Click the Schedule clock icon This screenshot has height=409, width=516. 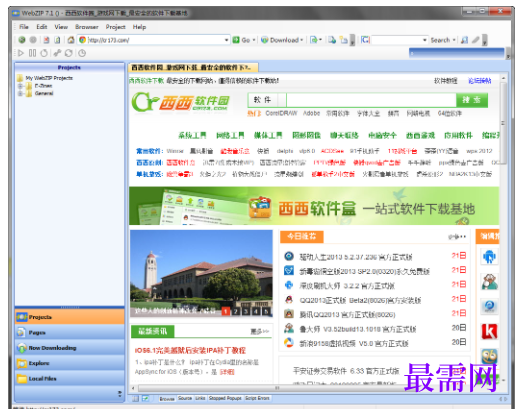tap(82, 53)
